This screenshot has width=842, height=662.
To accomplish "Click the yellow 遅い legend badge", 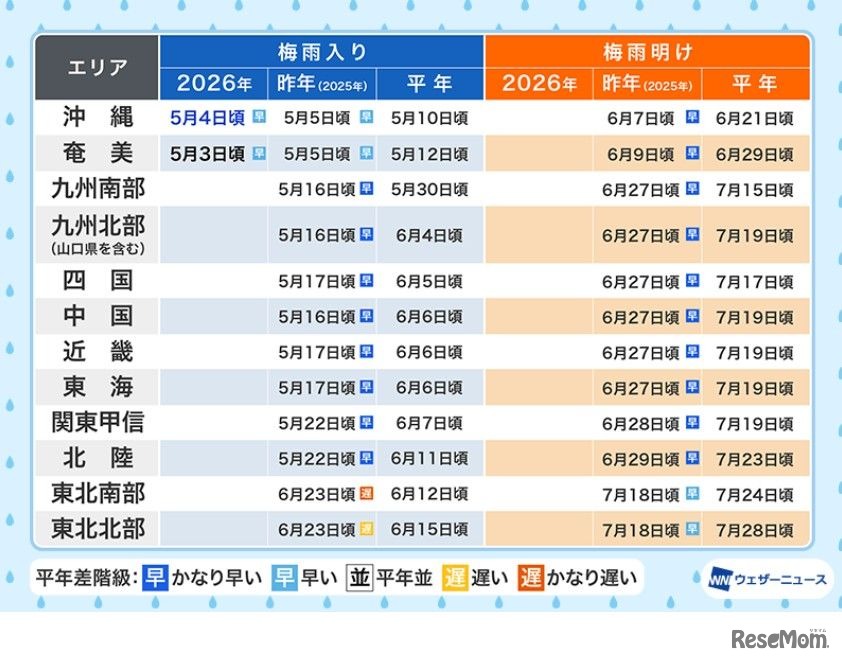I will pyautogui.click(x=455, y=578).
